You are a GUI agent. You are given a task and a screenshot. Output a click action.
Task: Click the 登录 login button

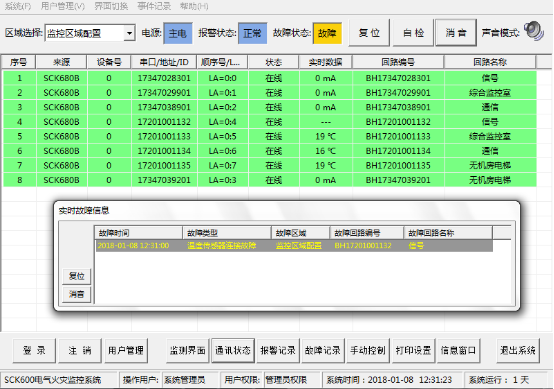click(34, 350)
